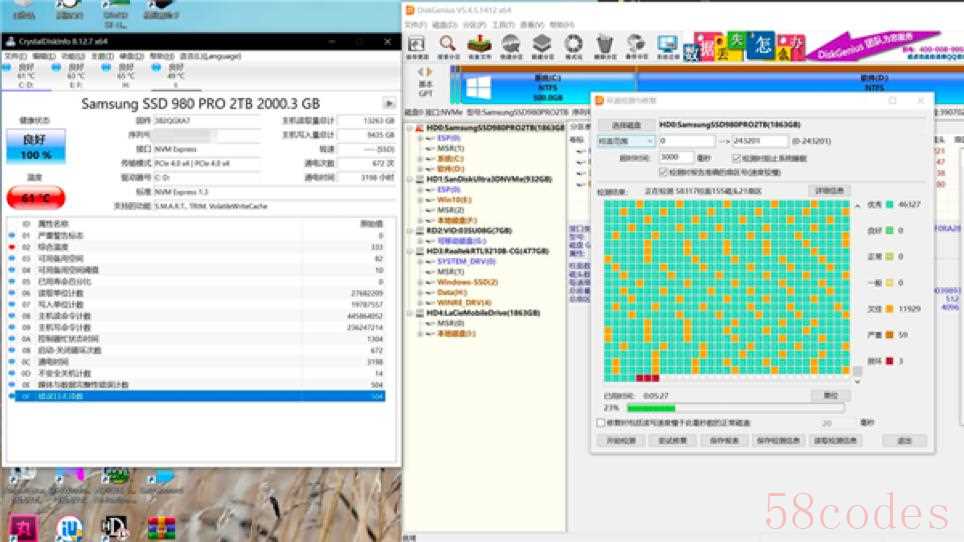This screenshot has height=542, width=964.
Task: Click the 复位 reset button
Action: [831, 395]
